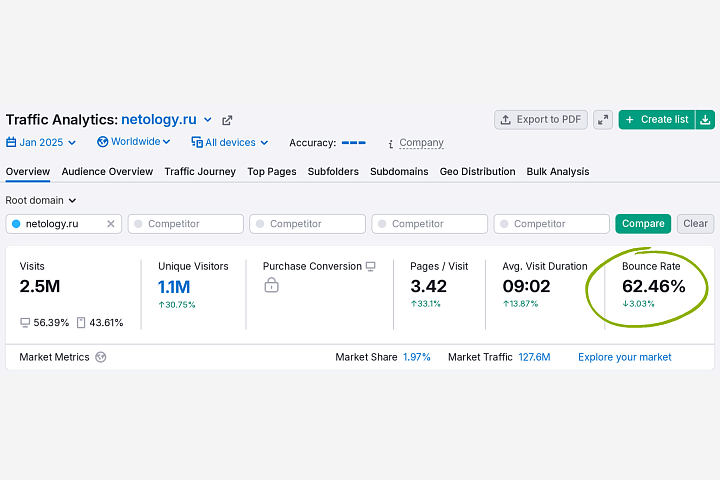Click the download icon beside Create list
720x480 pixels.
(705, 120)
